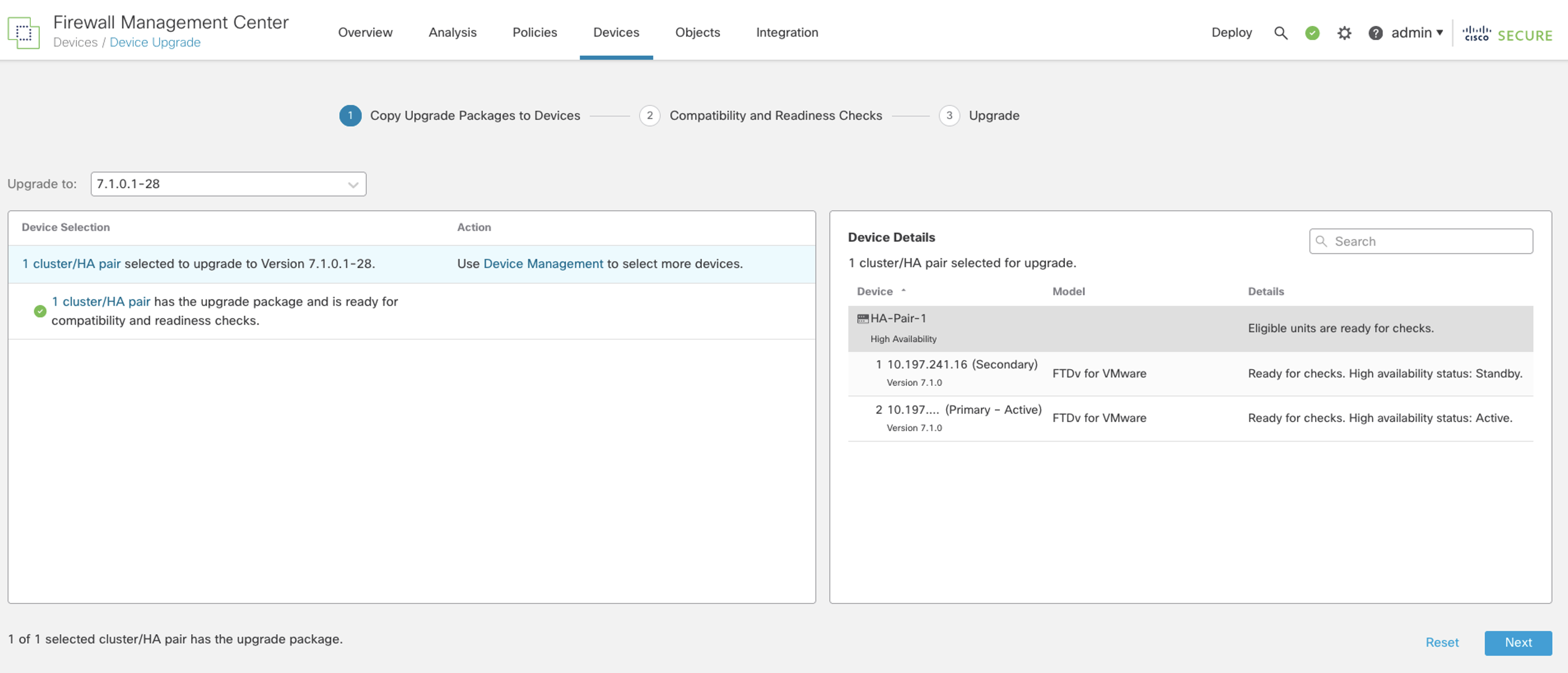Click the Device column sort arrow
Screen dimensions: 1568x673
click(903, 291)
